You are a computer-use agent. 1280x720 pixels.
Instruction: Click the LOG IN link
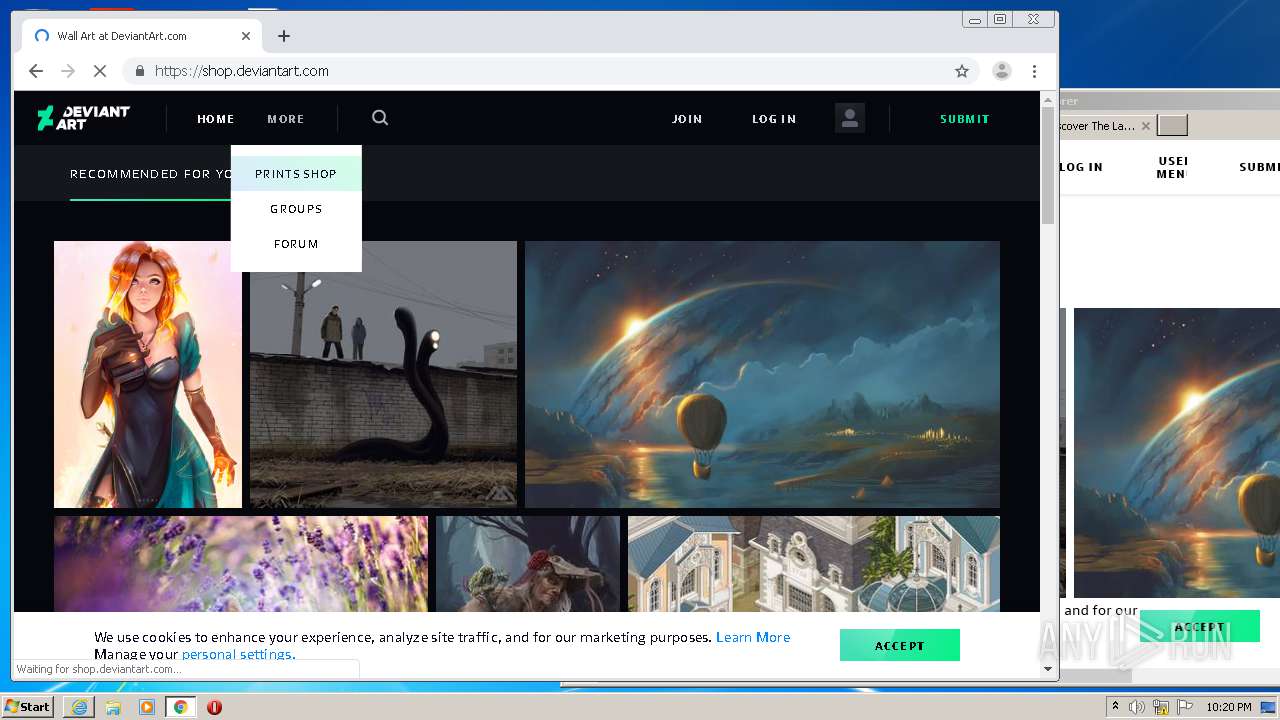click(x=774, y=119)
